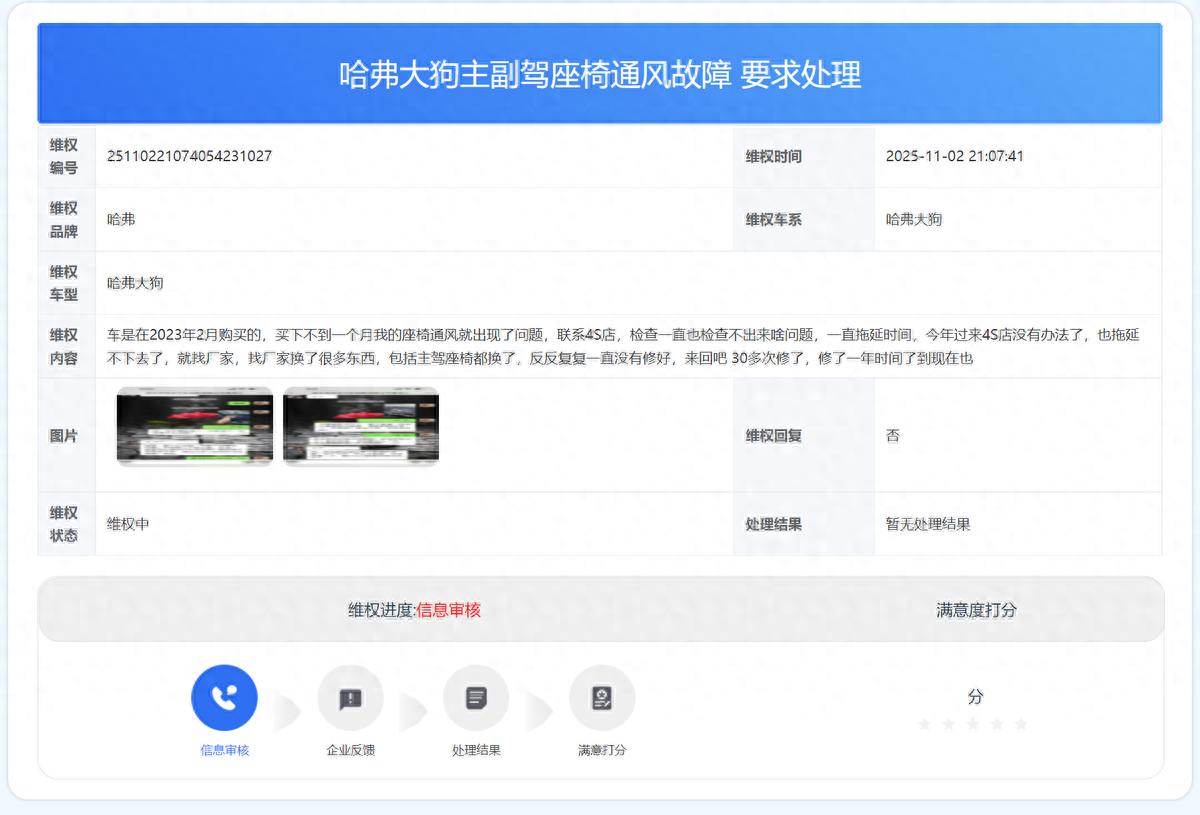This screenshot has width=1200, height=815.
Task: Click the 维权时间 label cell
Action: (804, 157)
